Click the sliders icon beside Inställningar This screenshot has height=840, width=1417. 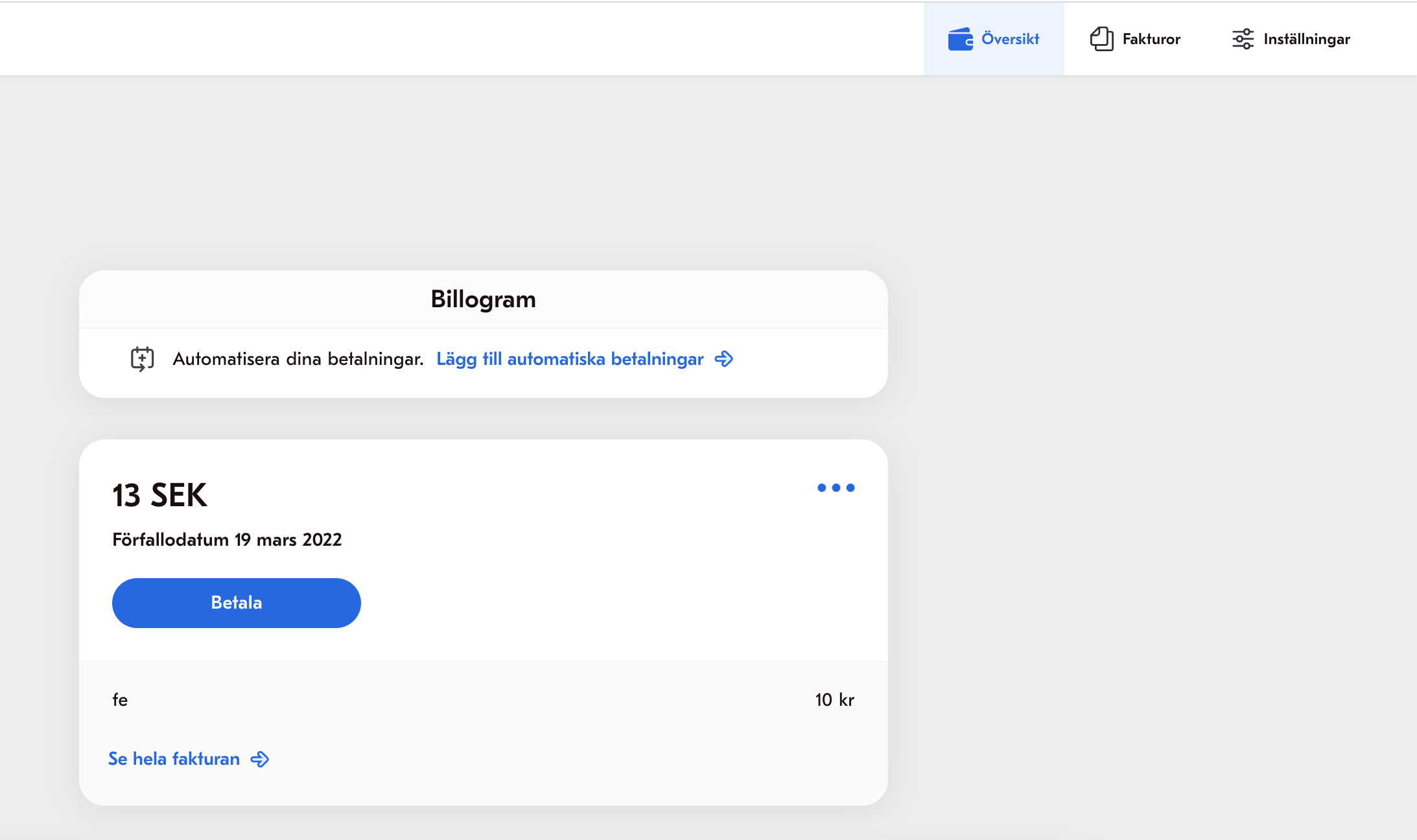tap(1243, 39)
